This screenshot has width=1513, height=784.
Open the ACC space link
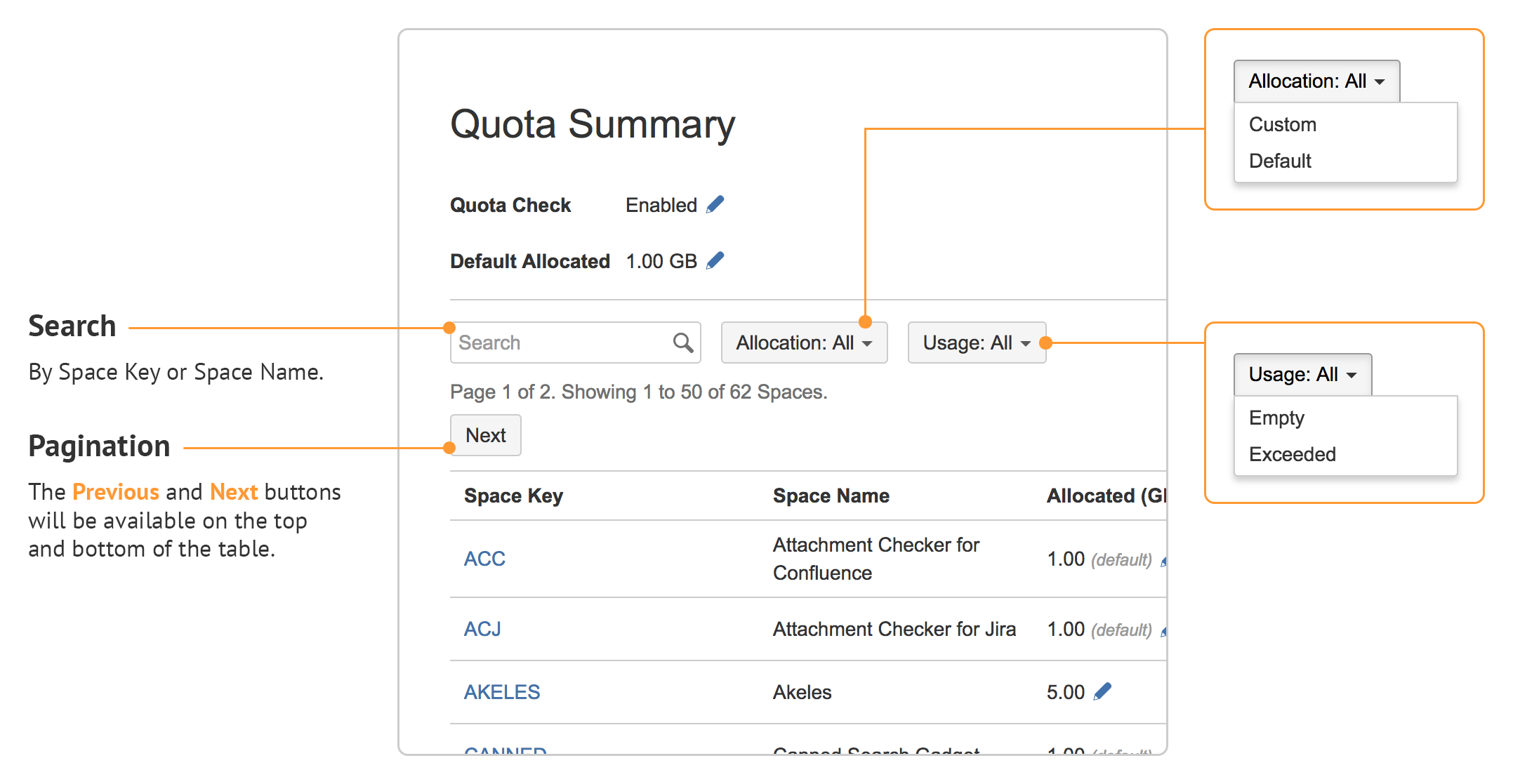tap(484, 559)
